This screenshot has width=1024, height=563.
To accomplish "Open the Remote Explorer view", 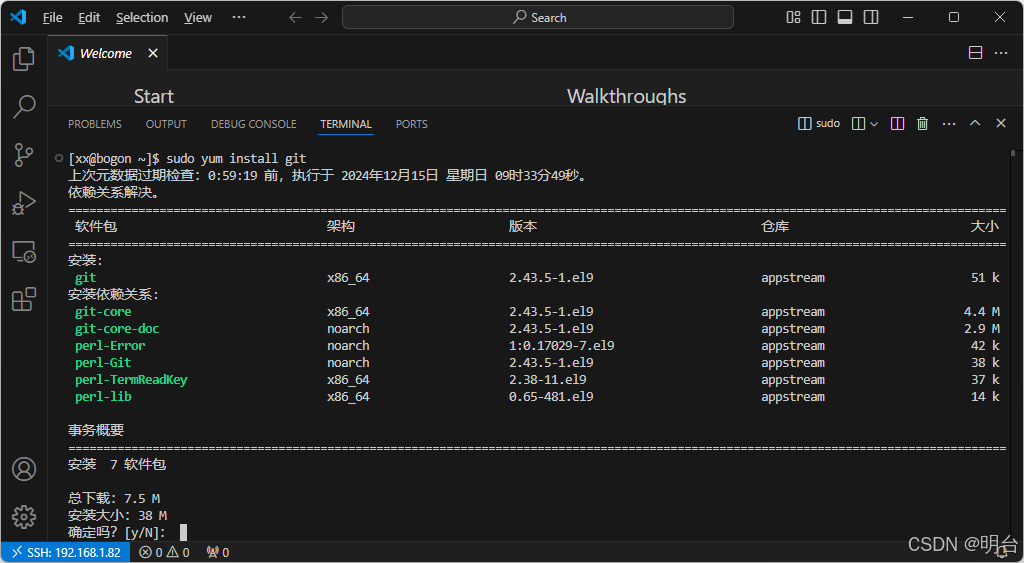I will tap(24, 251).
